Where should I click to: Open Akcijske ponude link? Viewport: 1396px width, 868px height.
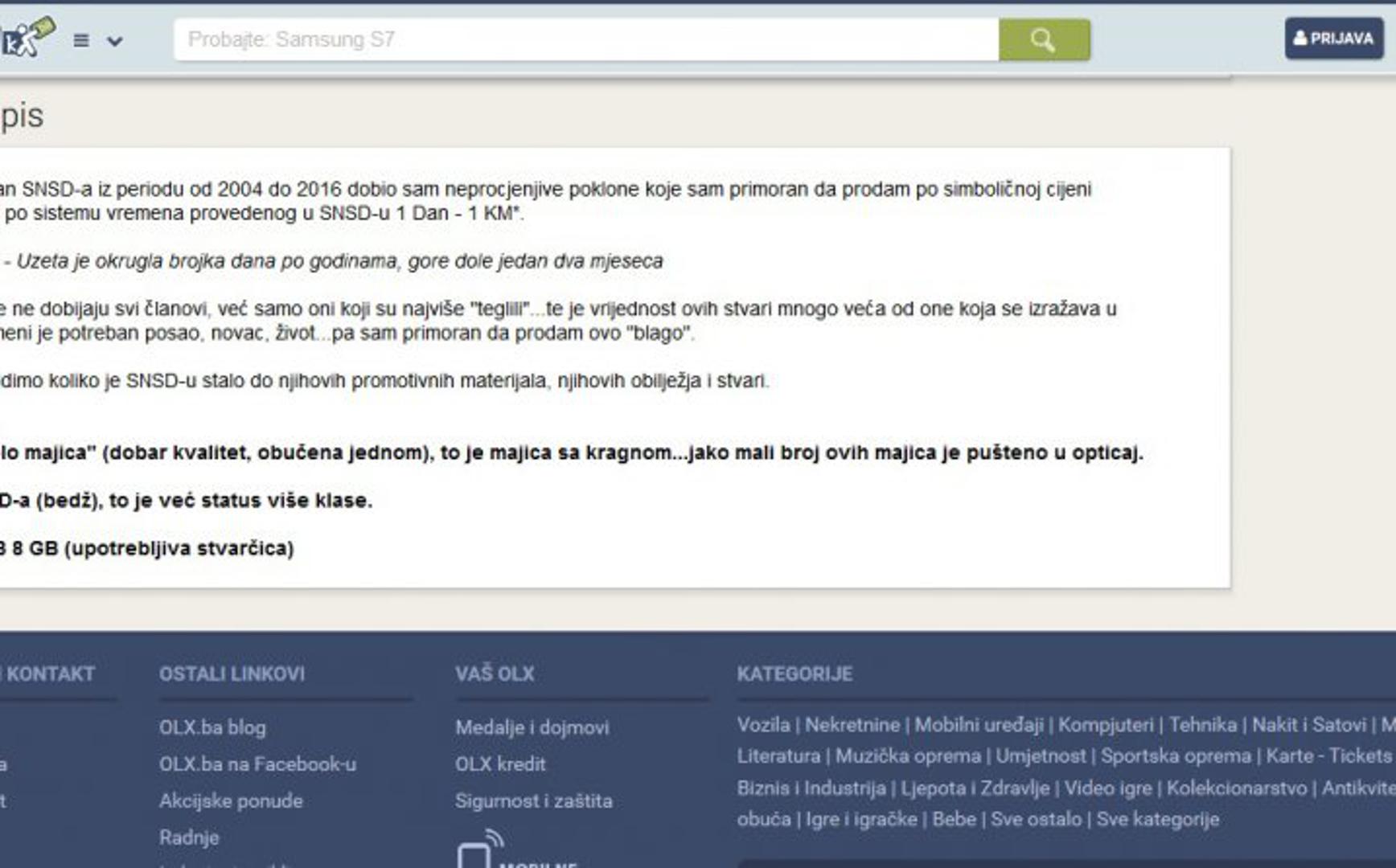pos(231,800)
